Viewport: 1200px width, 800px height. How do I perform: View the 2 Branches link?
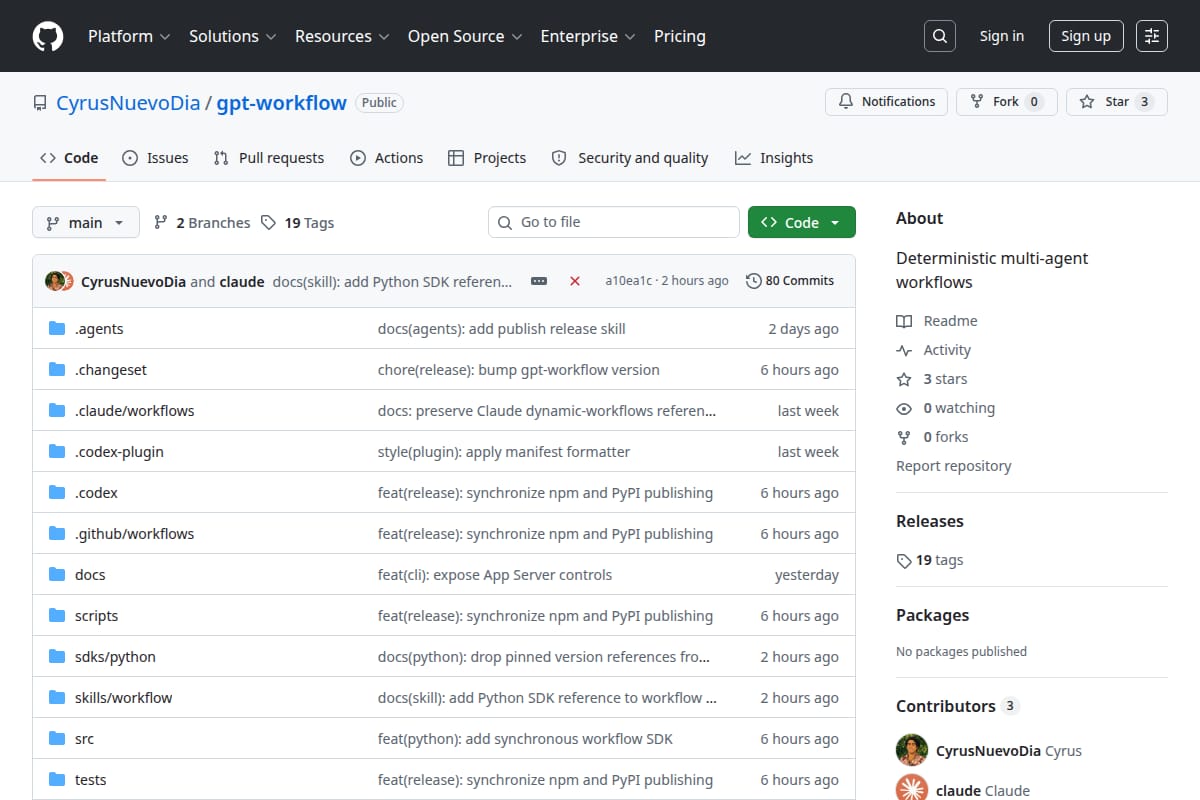(201, 223)
